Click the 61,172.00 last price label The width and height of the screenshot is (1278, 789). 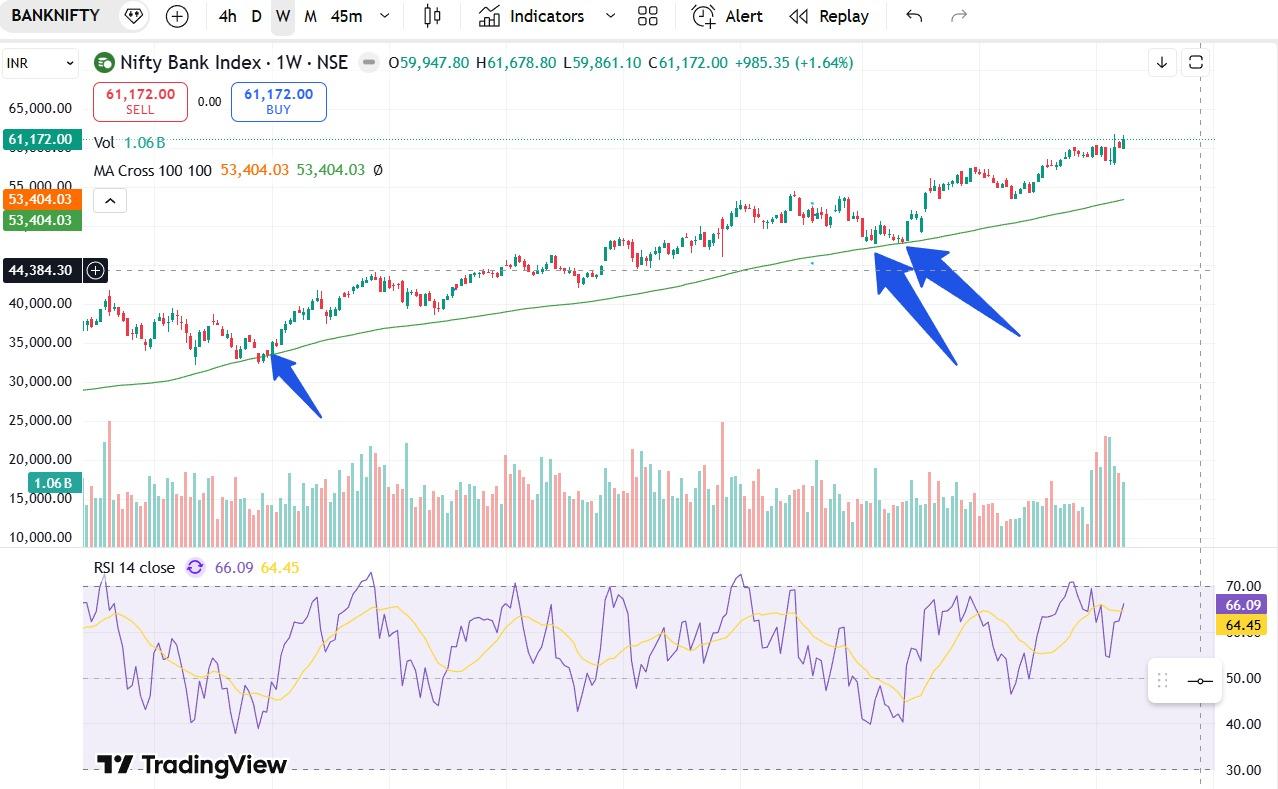(41, 139)
